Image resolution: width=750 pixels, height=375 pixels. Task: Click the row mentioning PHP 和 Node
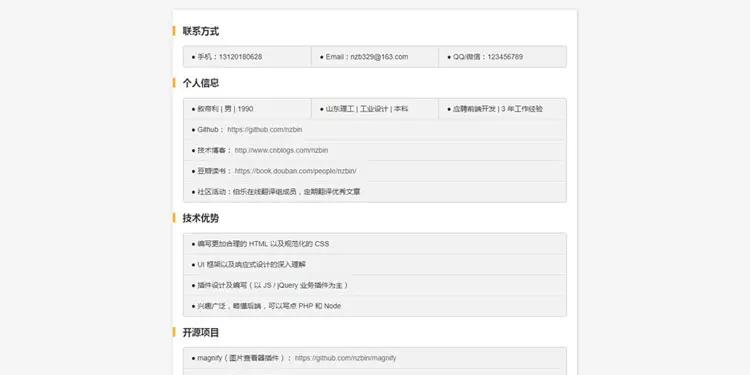coord(375,306)
